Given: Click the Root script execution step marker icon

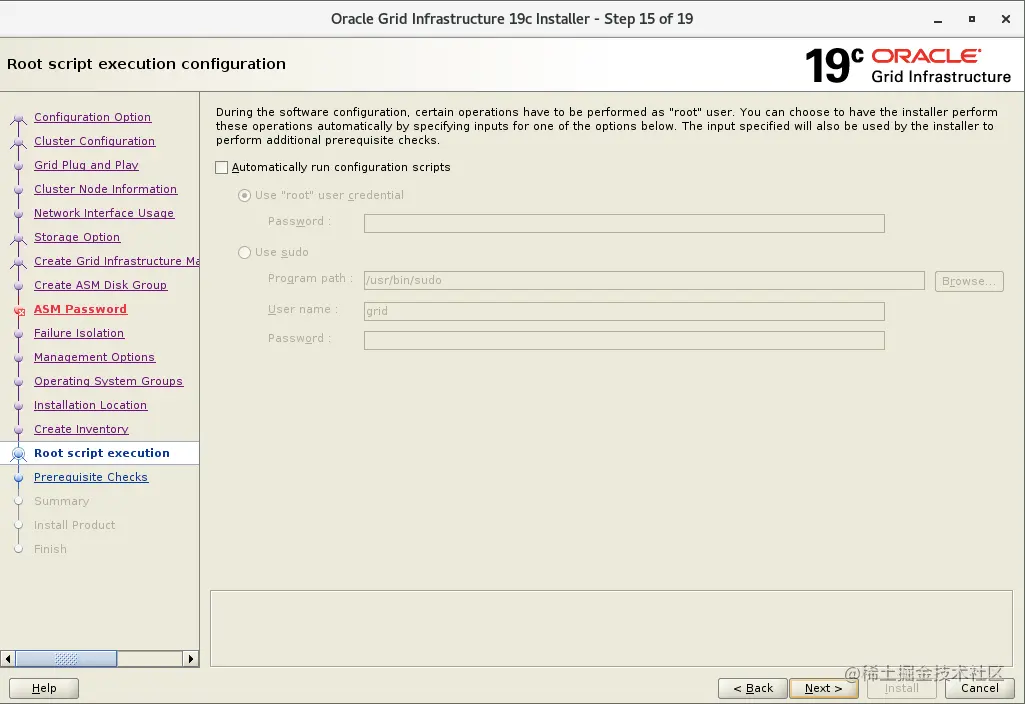Looking at the screenshot, I should click(x=19, y=454).
